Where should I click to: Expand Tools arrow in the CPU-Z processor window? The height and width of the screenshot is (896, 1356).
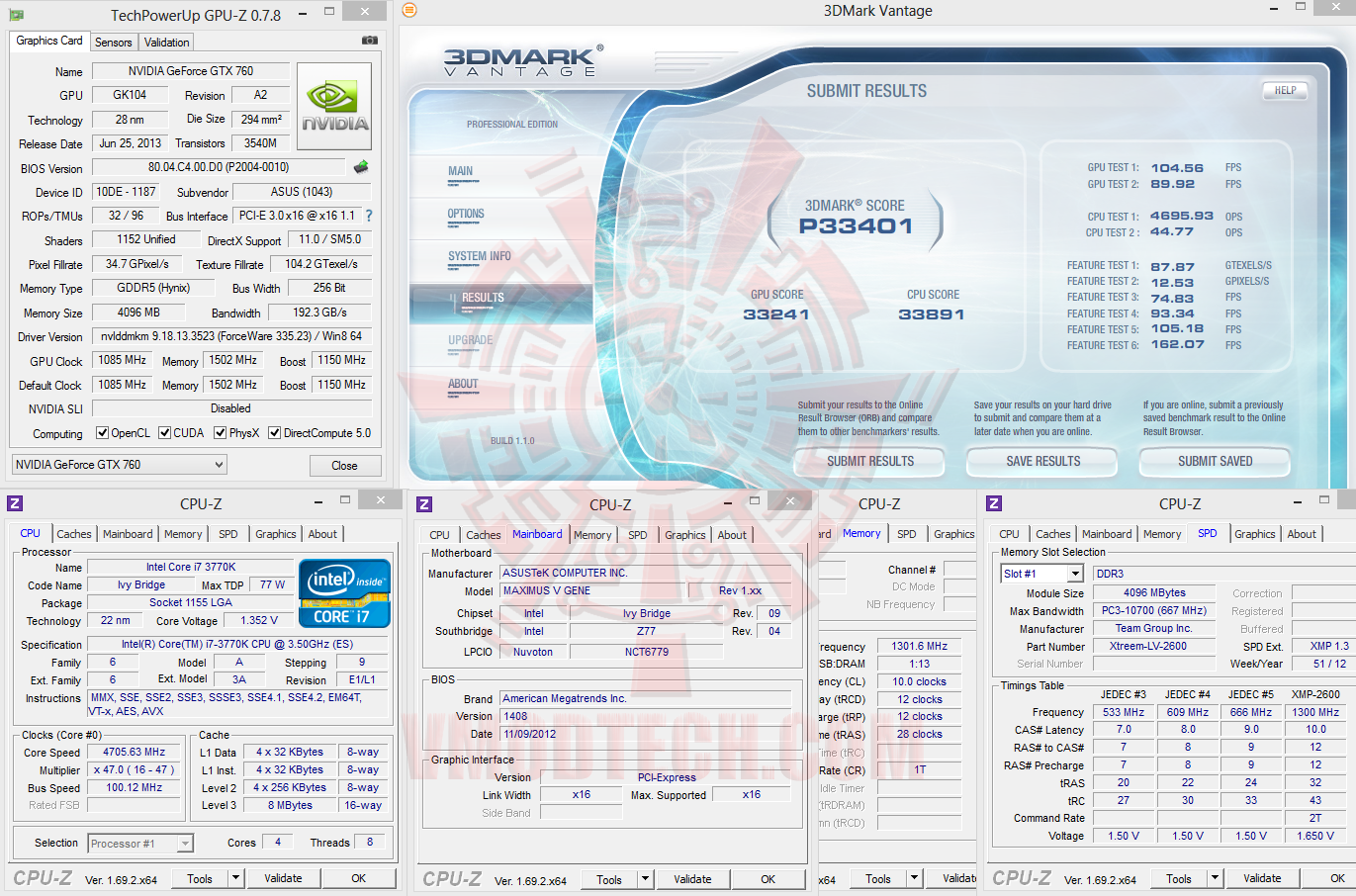(235, 878)
